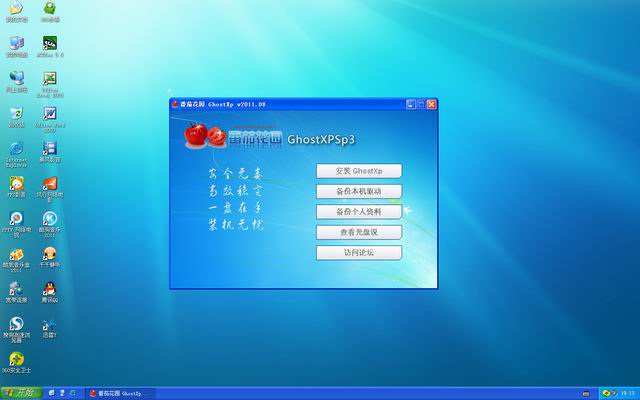
Task: Select the 备份个人资料 button
Action: point(359,212)
